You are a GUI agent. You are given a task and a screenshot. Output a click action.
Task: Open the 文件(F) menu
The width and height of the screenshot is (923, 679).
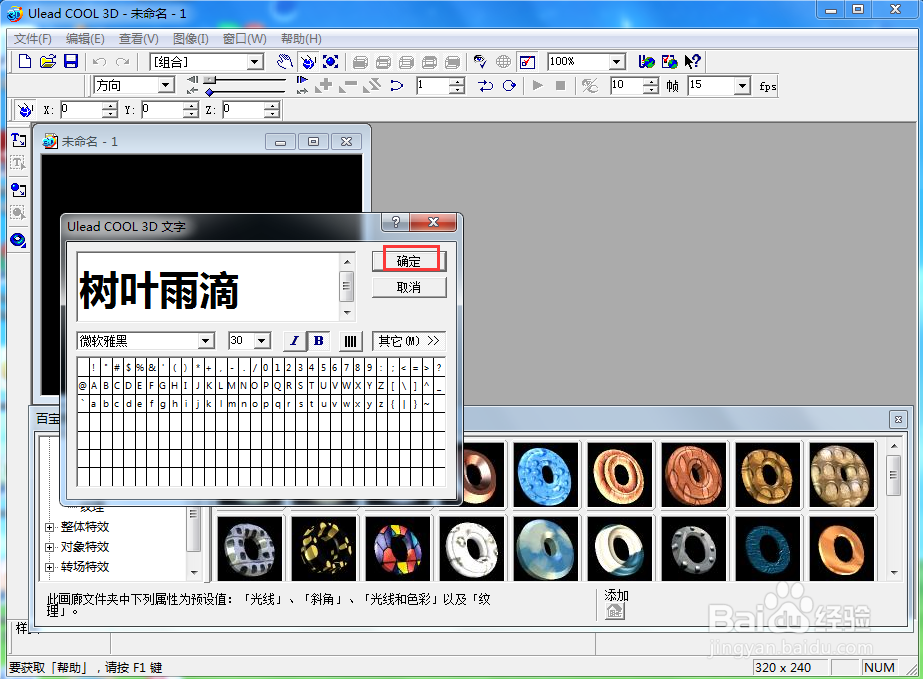(33, 39)
